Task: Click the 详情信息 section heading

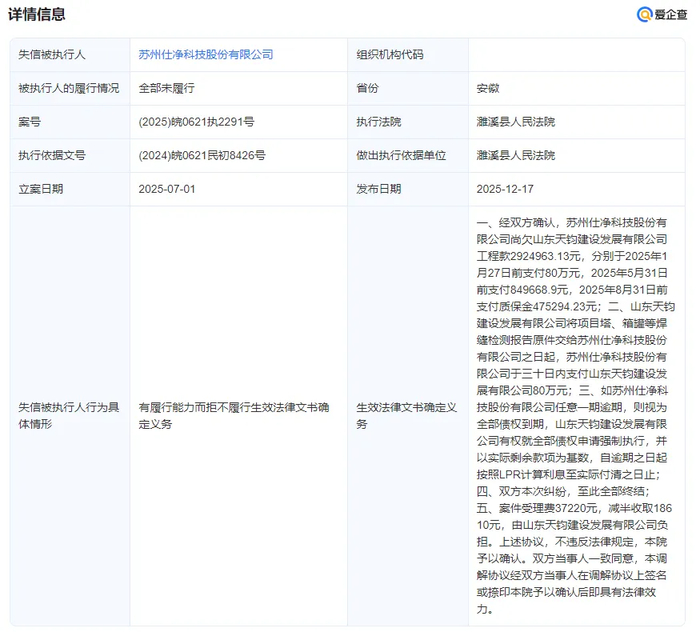Action: 37,14
